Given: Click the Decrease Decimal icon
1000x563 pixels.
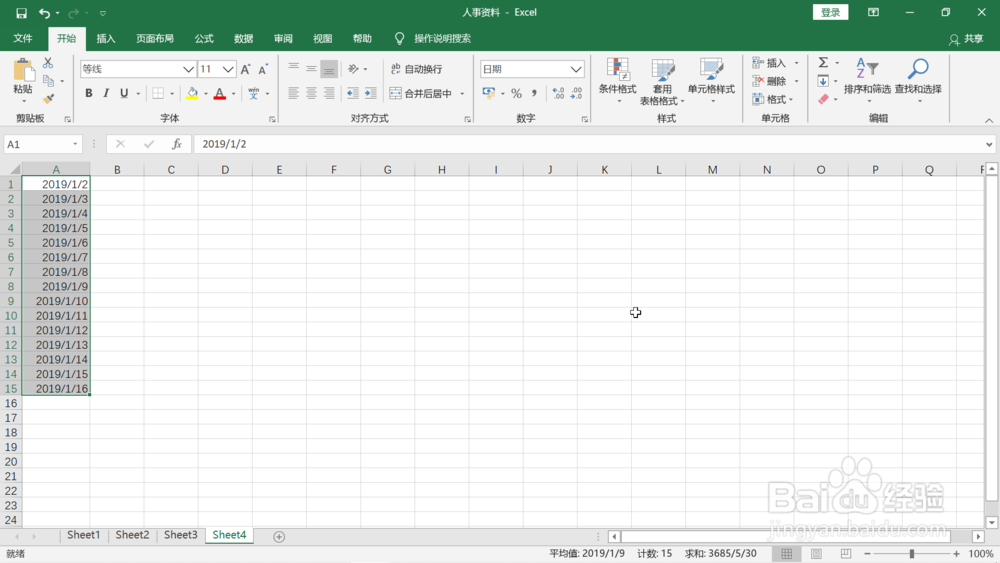Looking at the screenshot, I should tap(577, 94).
